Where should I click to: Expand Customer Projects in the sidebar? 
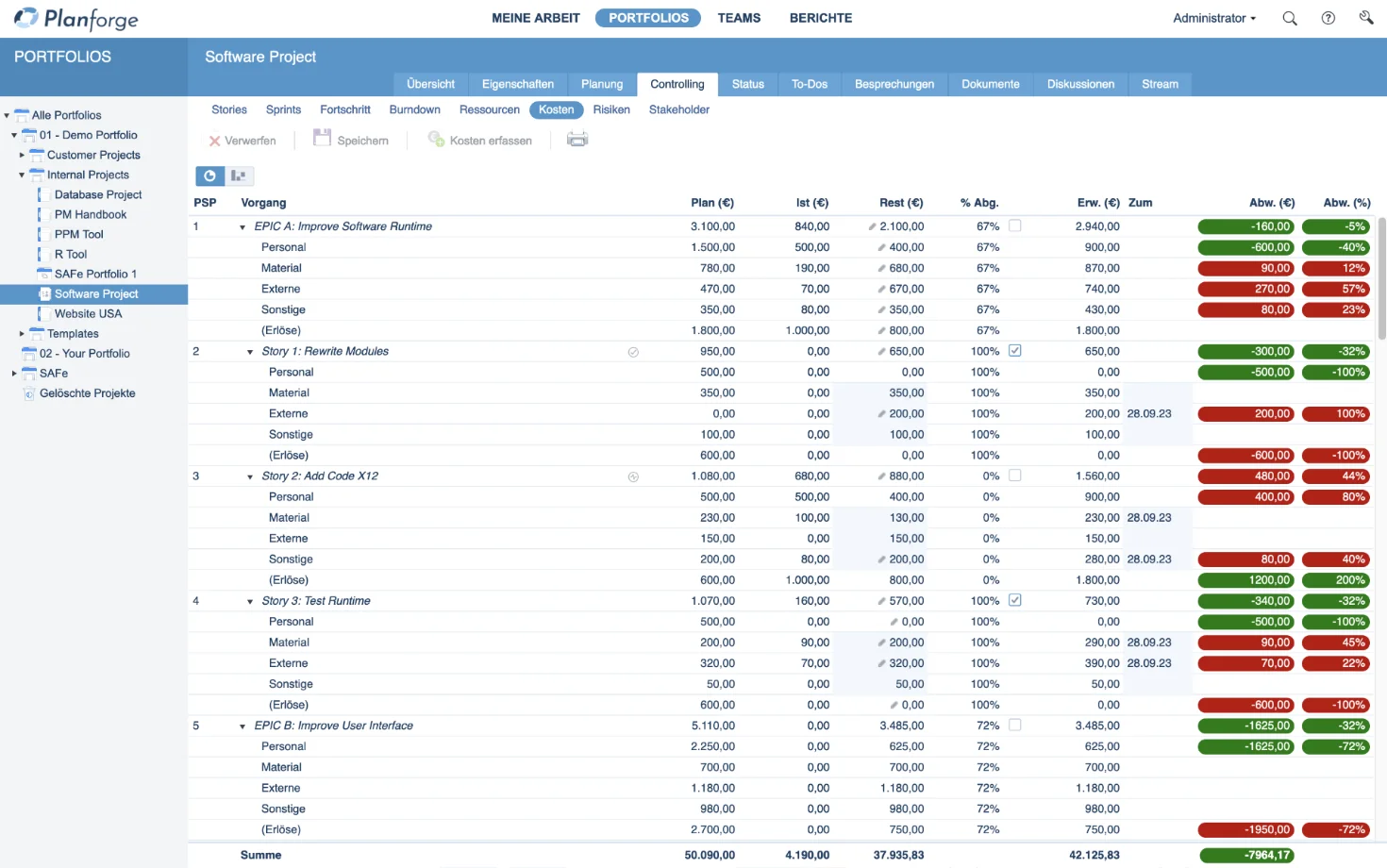(23, 155)
